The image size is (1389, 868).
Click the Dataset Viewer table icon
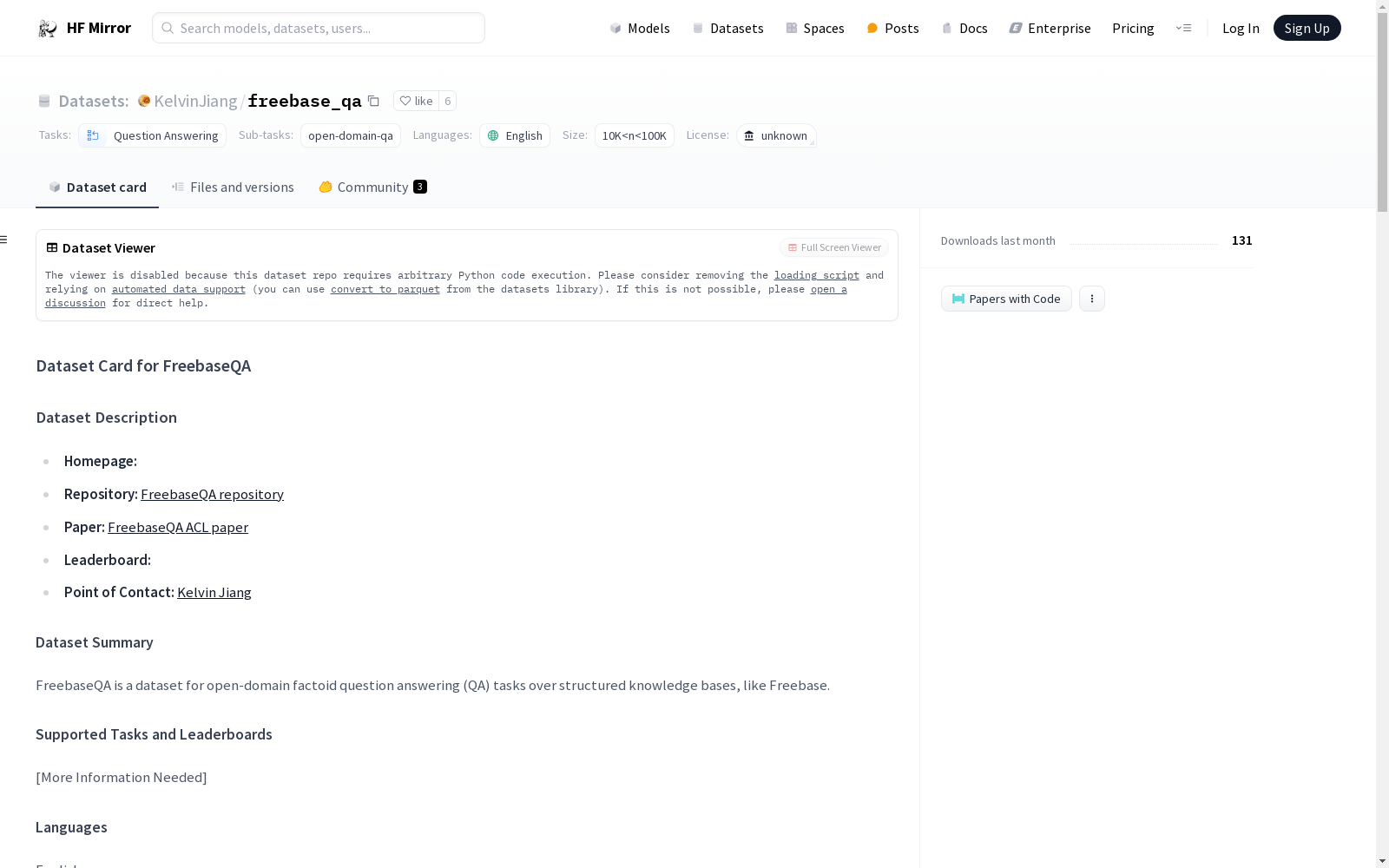[52, 247]
